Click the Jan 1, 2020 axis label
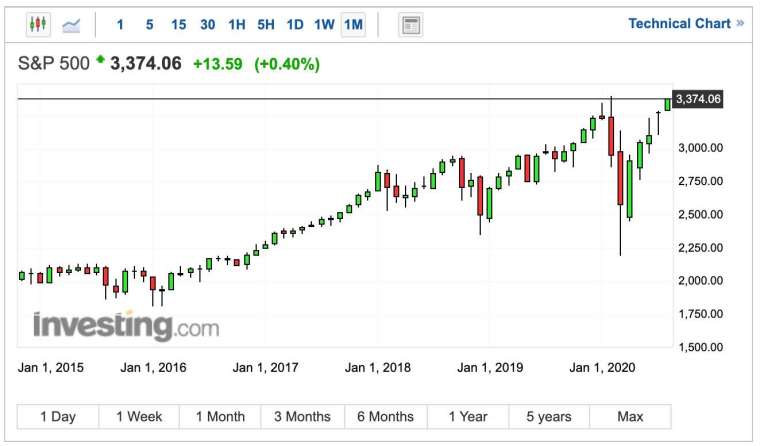Viewport: 760px width, 446px height. point(602,367)
